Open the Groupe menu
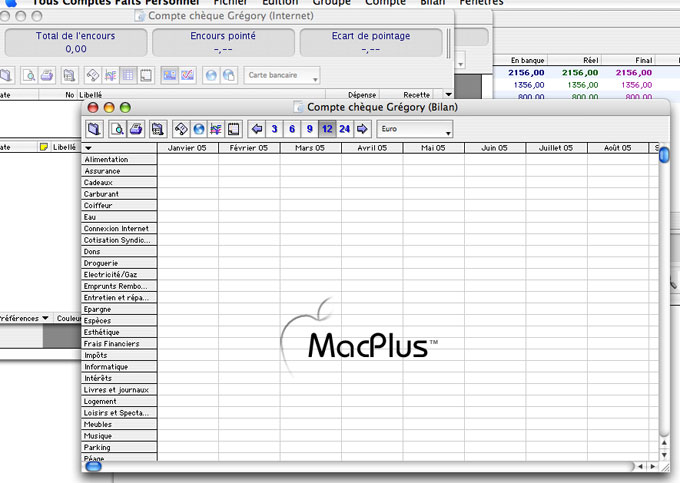Viewport: 680px width, 483px height. point(331,2)
